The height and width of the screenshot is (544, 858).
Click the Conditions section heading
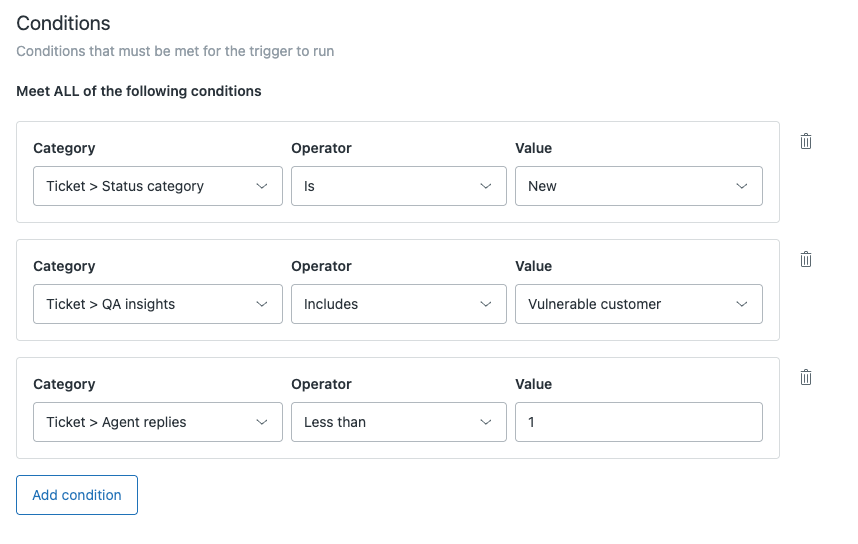click(63, 23)
